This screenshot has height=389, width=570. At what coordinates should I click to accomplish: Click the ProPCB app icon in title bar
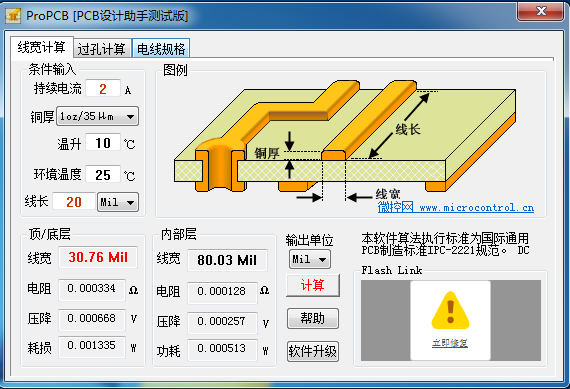(13, 15)
